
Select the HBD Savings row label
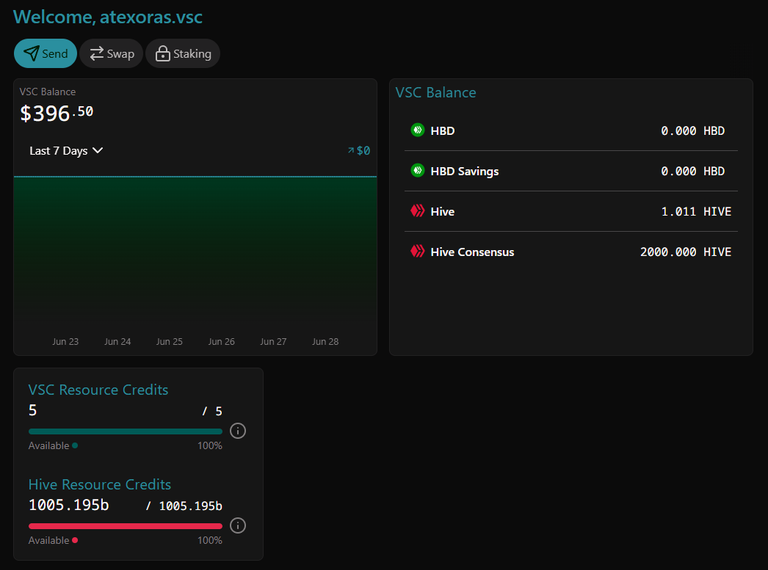click(464, 171)
